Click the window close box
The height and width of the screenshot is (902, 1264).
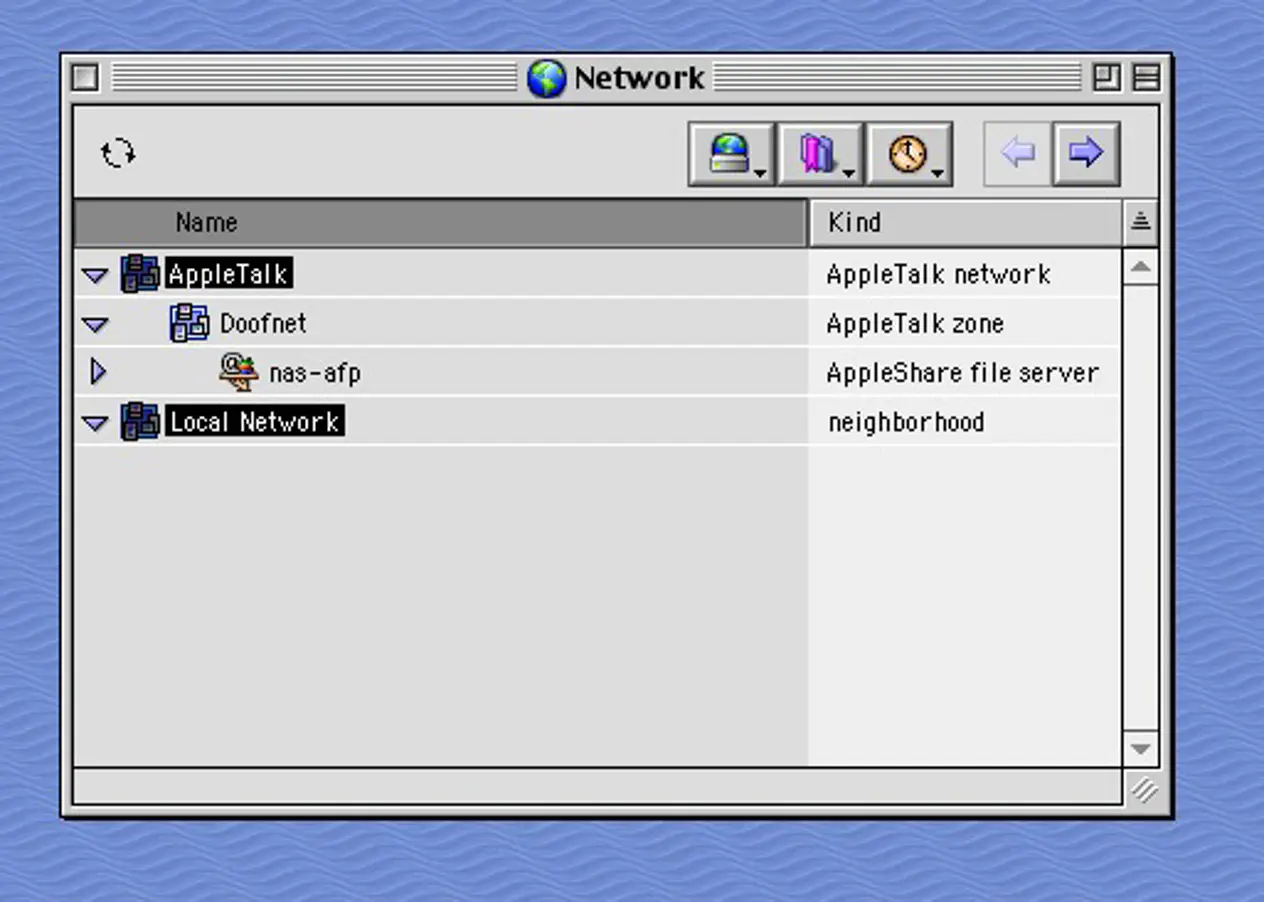coord(86,78)
